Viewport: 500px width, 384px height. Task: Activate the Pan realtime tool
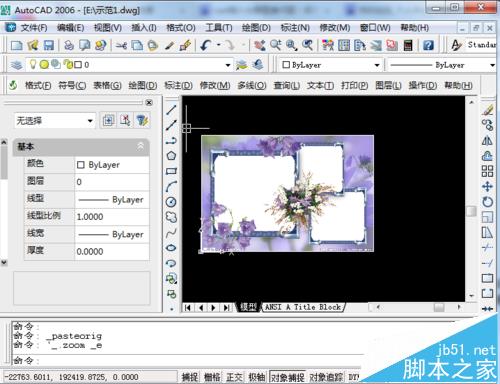259,45
